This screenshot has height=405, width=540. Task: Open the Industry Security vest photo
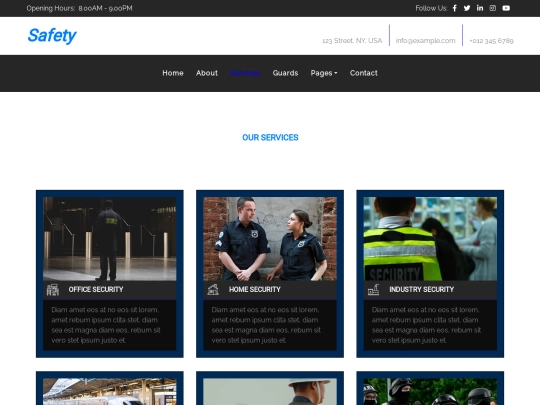point(430,239)
